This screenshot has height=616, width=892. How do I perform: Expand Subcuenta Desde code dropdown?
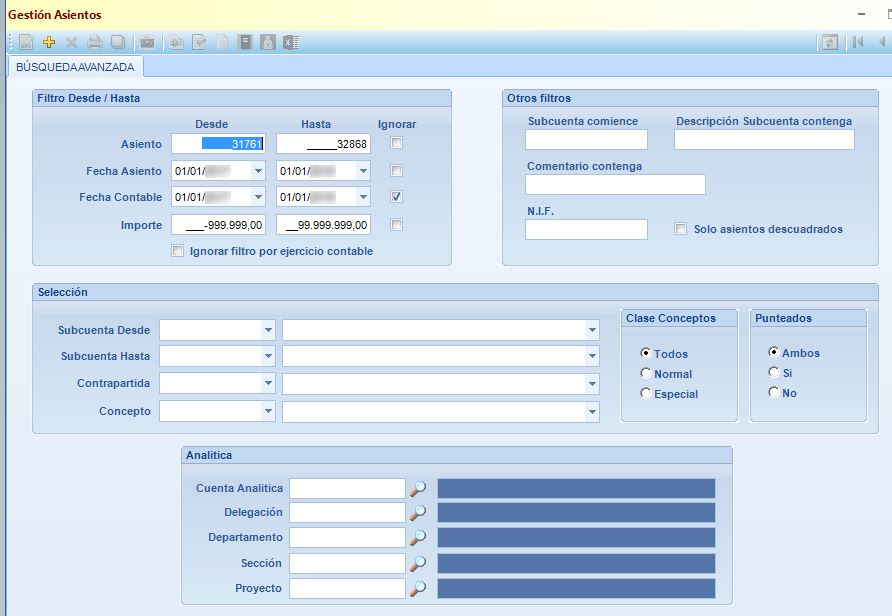coord(268,330)
